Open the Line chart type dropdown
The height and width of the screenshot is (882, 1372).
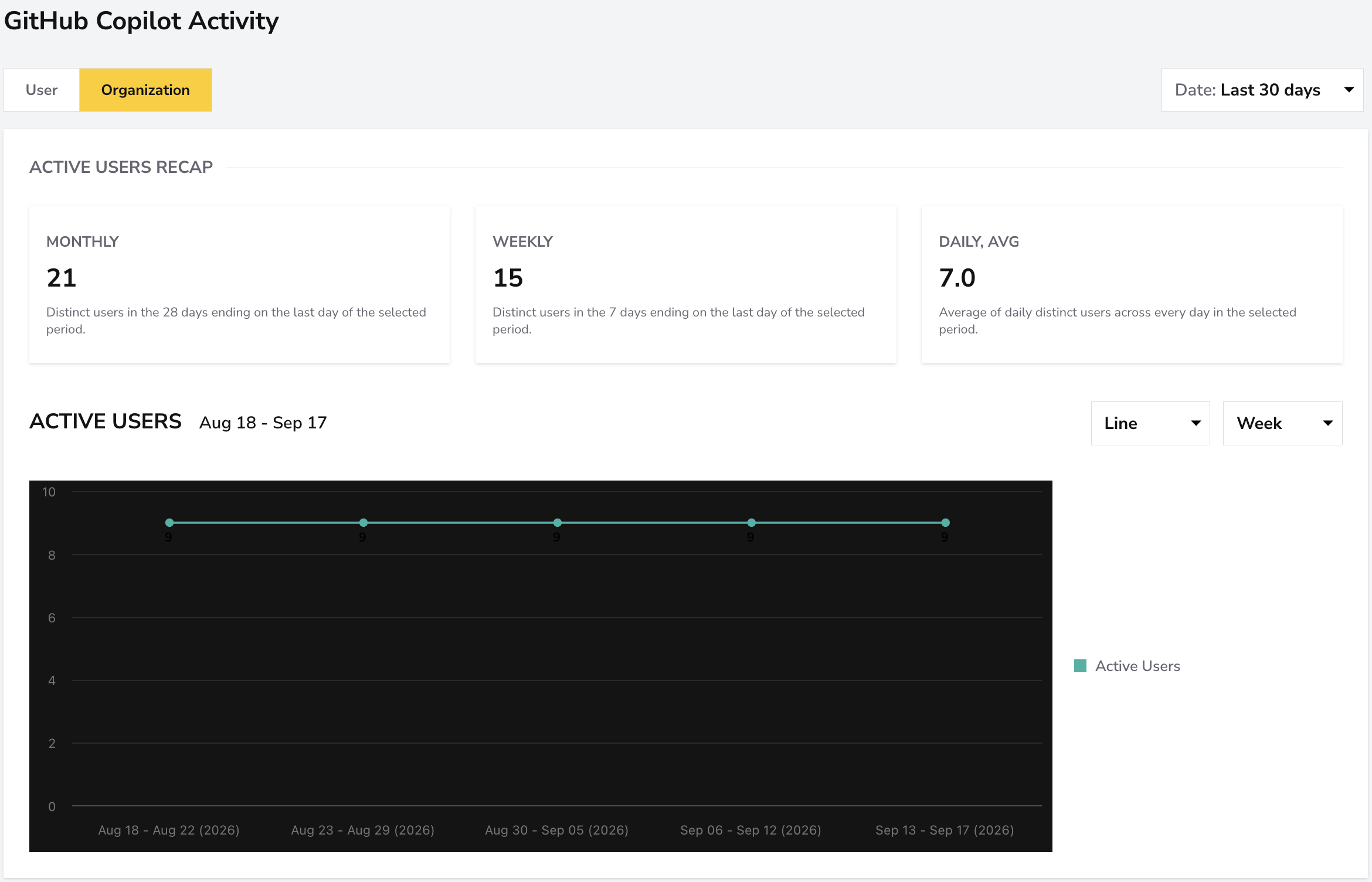tap(1150, 423)
